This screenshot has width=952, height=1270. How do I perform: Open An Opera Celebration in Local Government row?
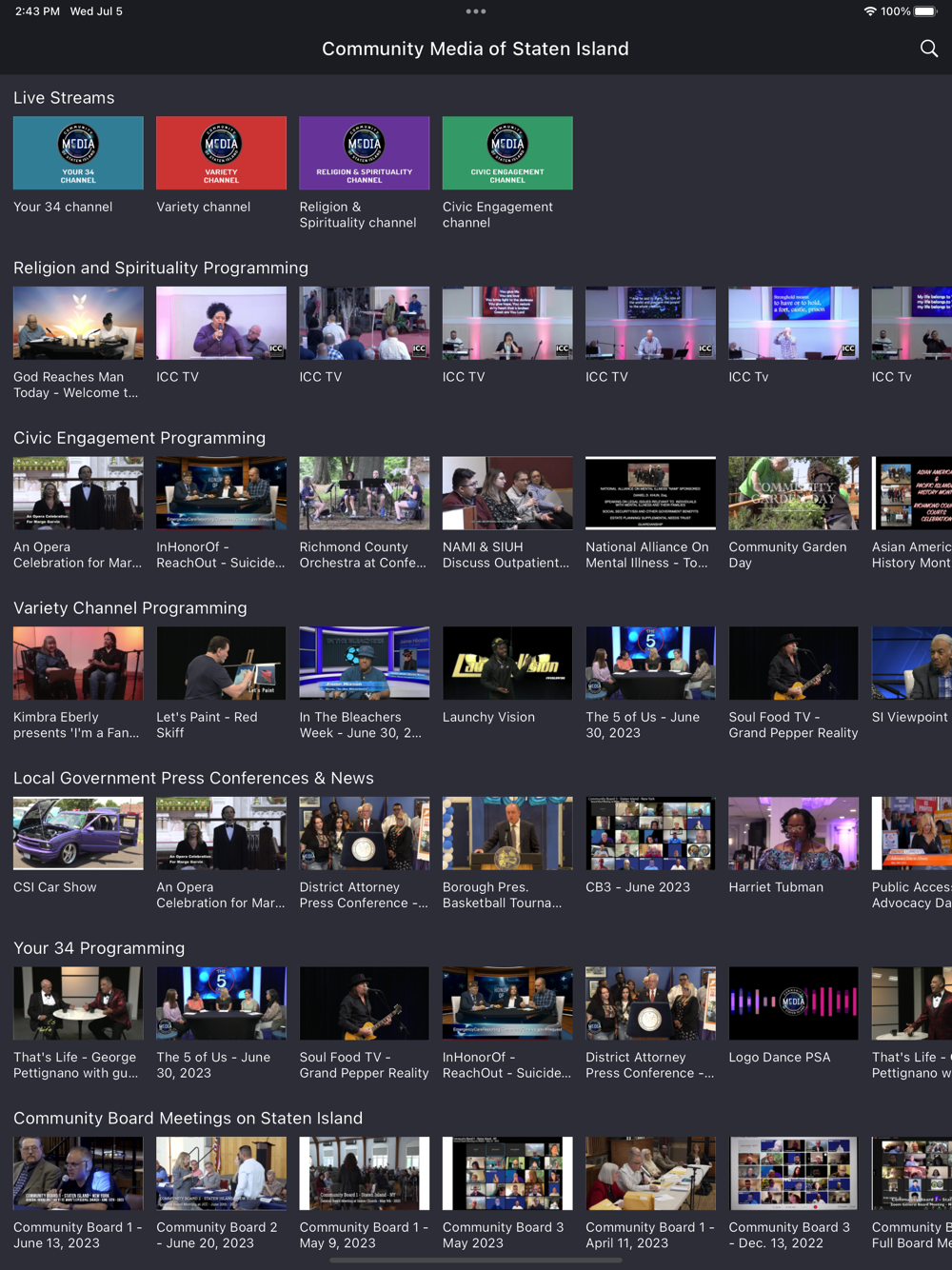221,833
